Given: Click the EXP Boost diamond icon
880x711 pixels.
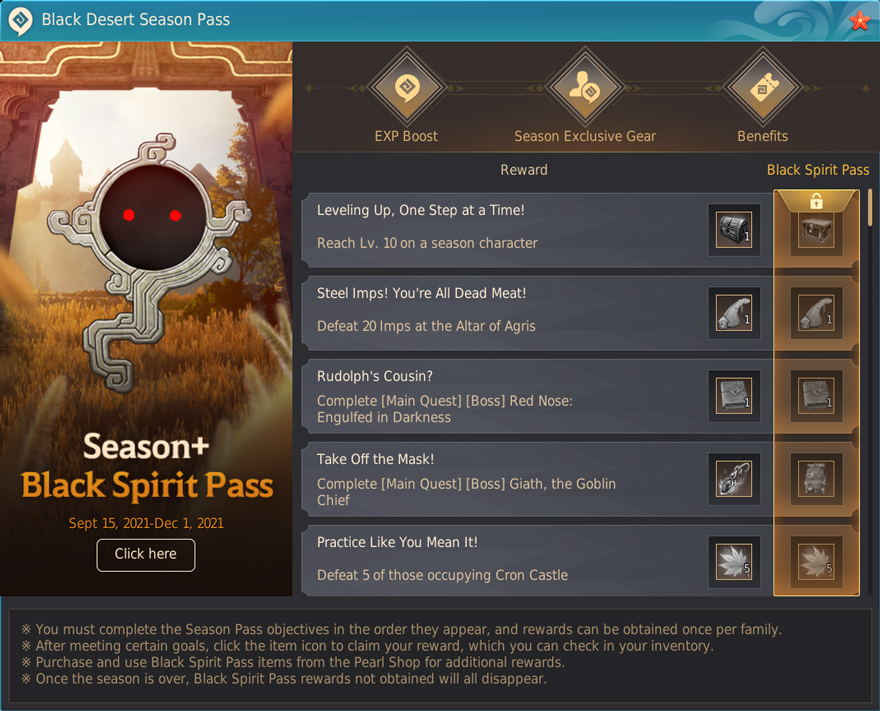Looking at the screenshot, I should pyautogui.click(x=406, y=88).
